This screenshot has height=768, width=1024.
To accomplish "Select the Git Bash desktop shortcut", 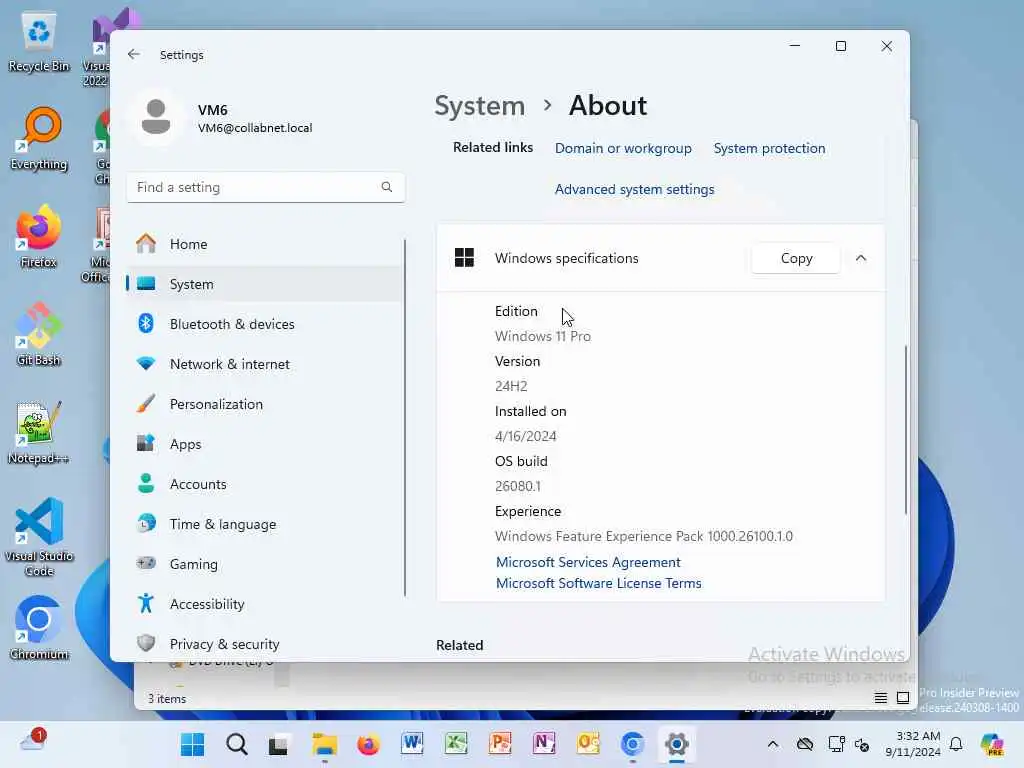I will tap(39, 335).
